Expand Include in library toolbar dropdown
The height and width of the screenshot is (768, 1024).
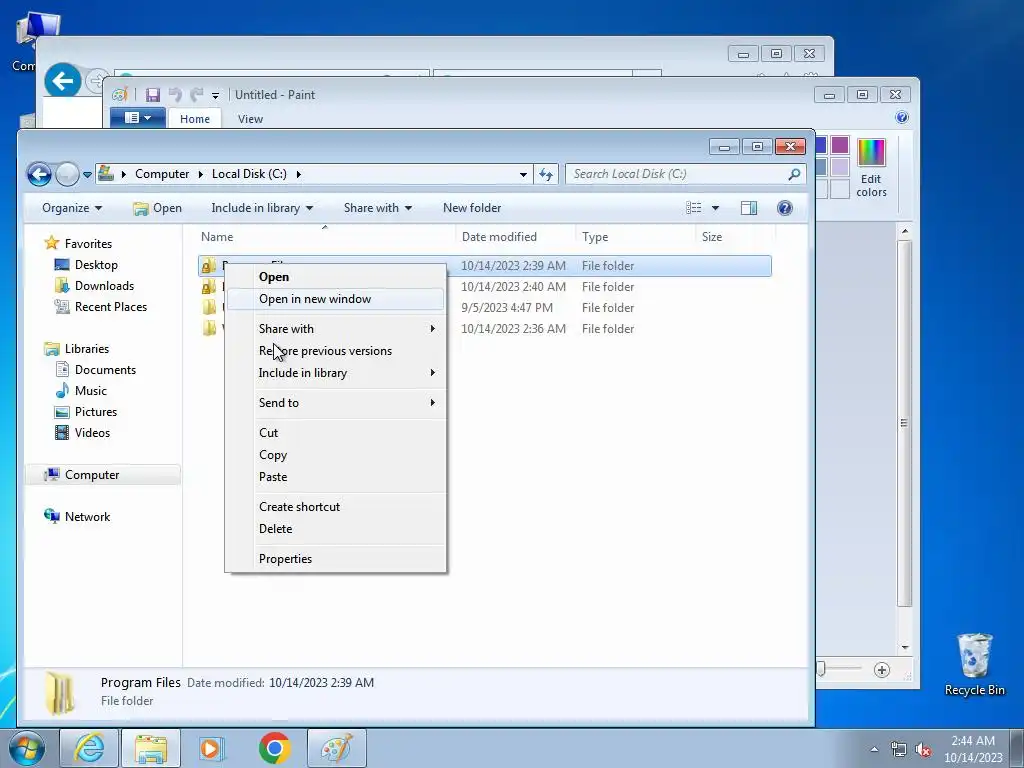pyautogui.click(x=262, y=208)
